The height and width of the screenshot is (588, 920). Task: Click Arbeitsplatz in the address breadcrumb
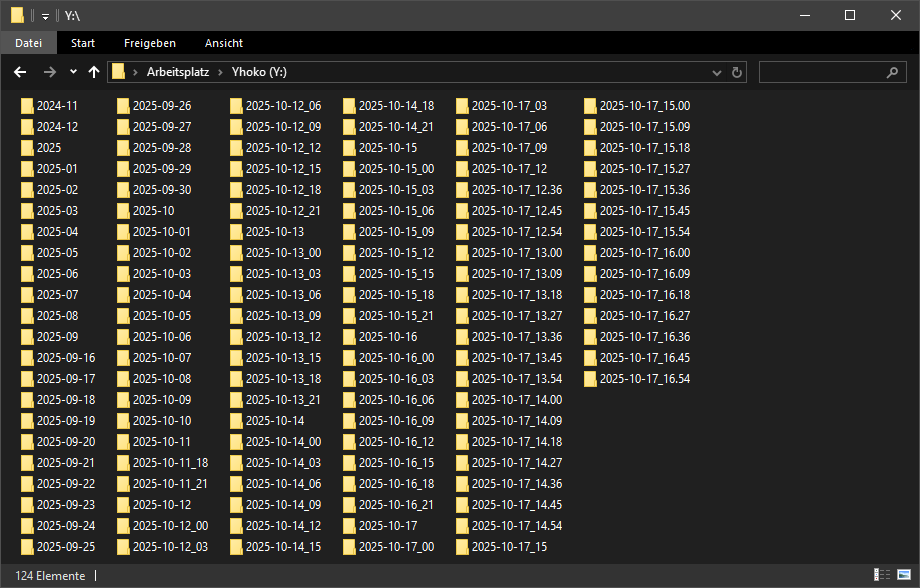tap(177, 72)
